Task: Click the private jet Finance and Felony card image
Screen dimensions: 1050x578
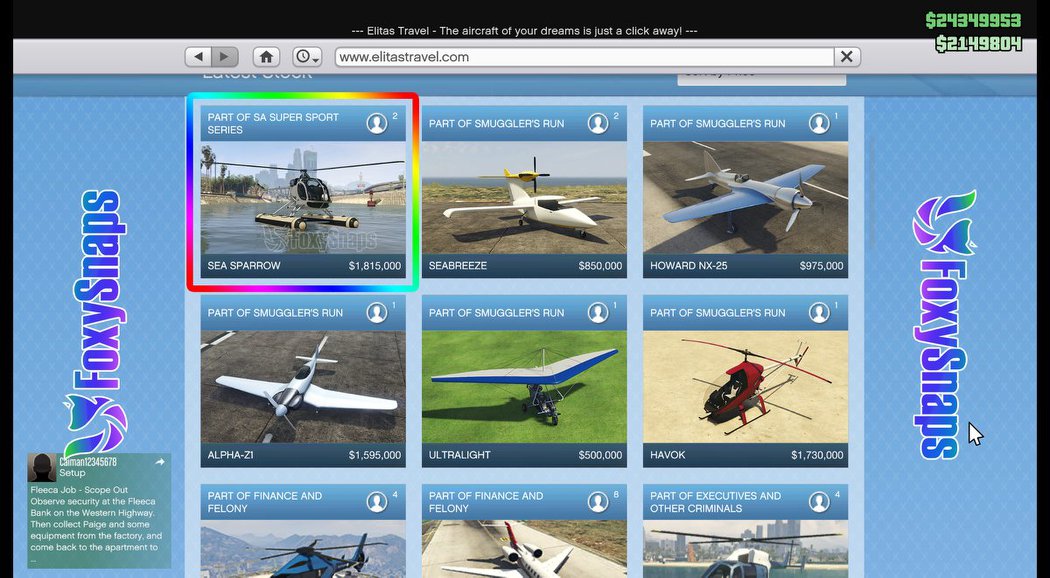Action: point(524,549)
